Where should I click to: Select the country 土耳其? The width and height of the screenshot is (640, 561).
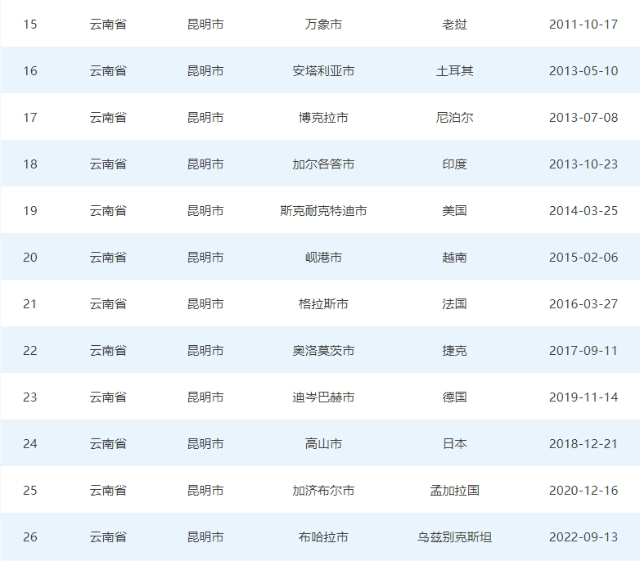pyautogui.click(x=454, y=71)
